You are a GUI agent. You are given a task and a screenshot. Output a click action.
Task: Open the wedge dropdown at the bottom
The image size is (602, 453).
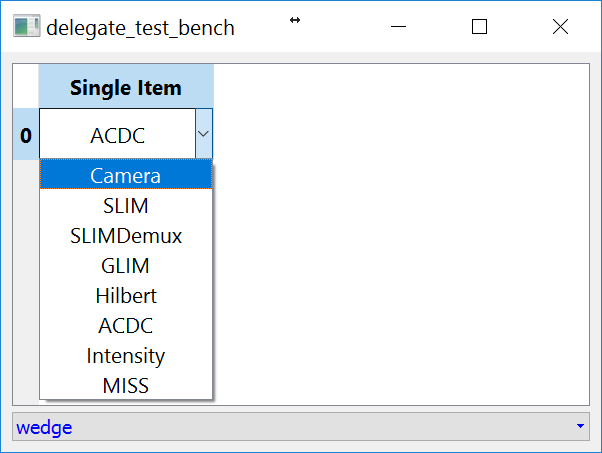click(x=290, y=427)
